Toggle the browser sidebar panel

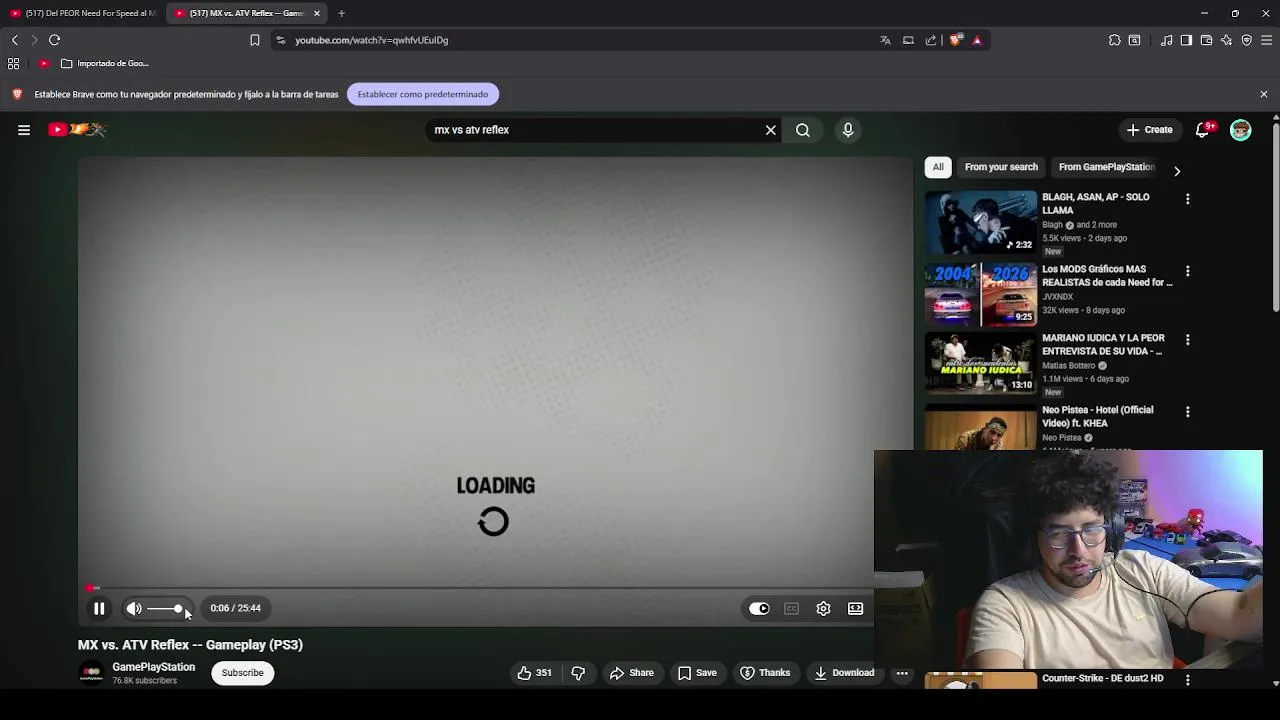point(1186,40)
